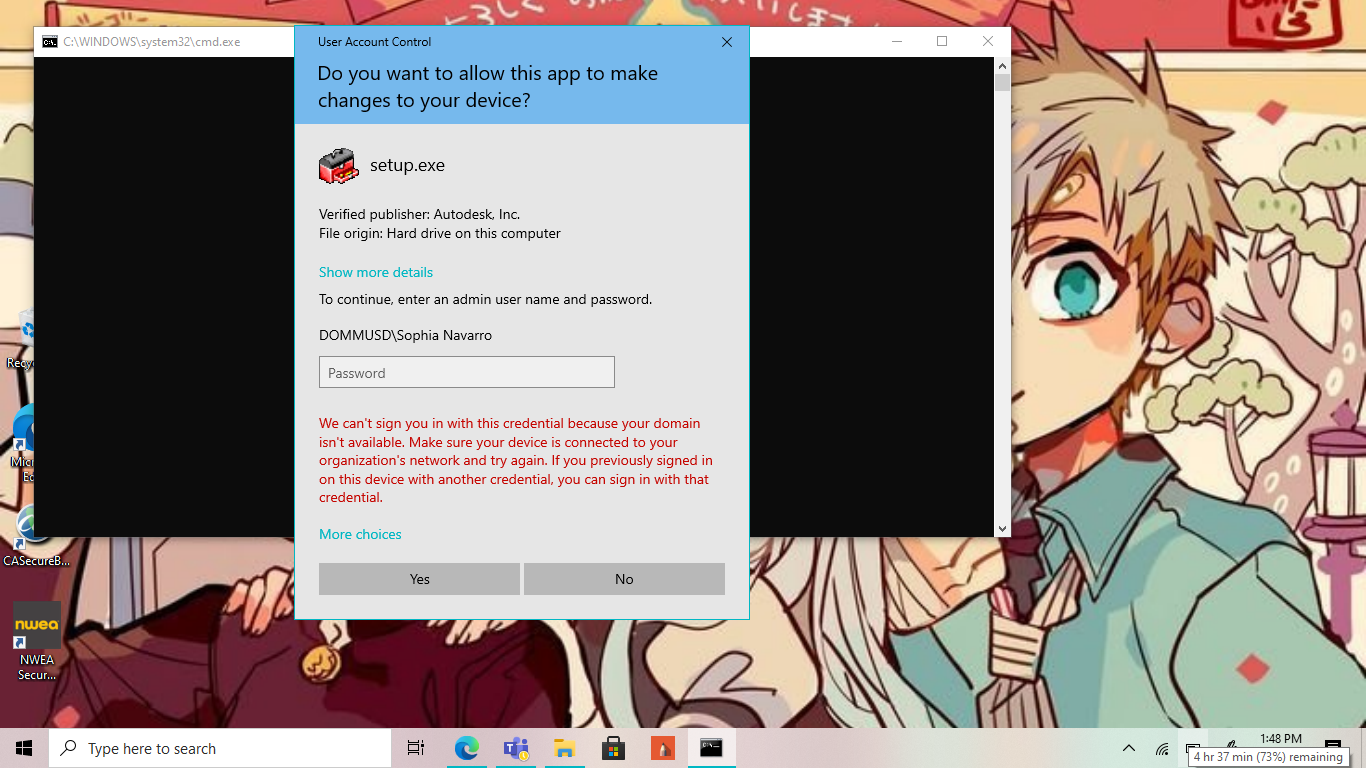Close the User Account Control dialog
The image size is (1366, 768).
[x=727, y=42]
